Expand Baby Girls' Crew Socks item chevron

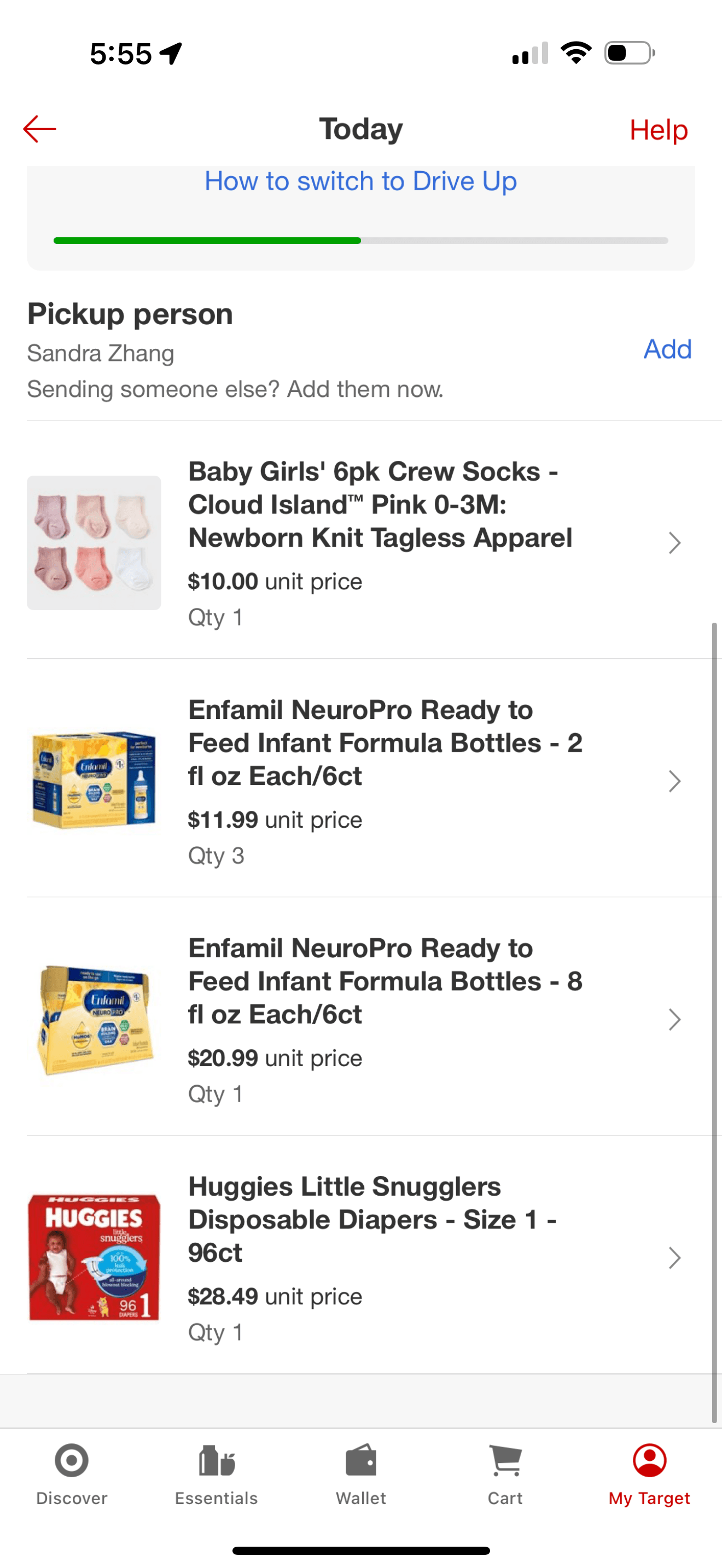(674, 542)
